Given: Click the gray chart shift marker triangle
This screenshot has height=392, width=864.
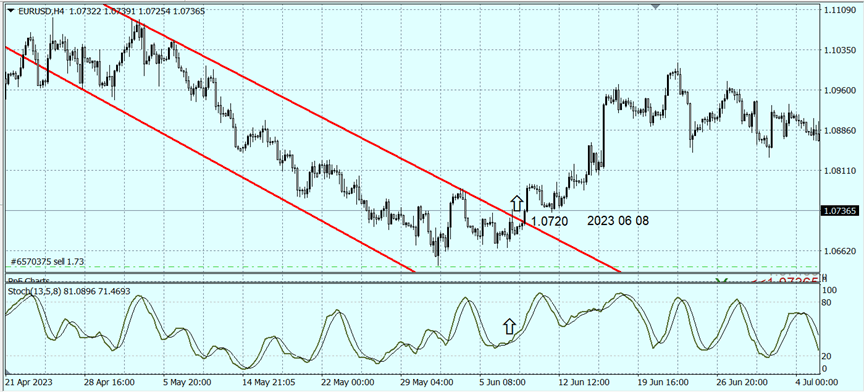Looking at the screenshot, I should tap(655, 7).
